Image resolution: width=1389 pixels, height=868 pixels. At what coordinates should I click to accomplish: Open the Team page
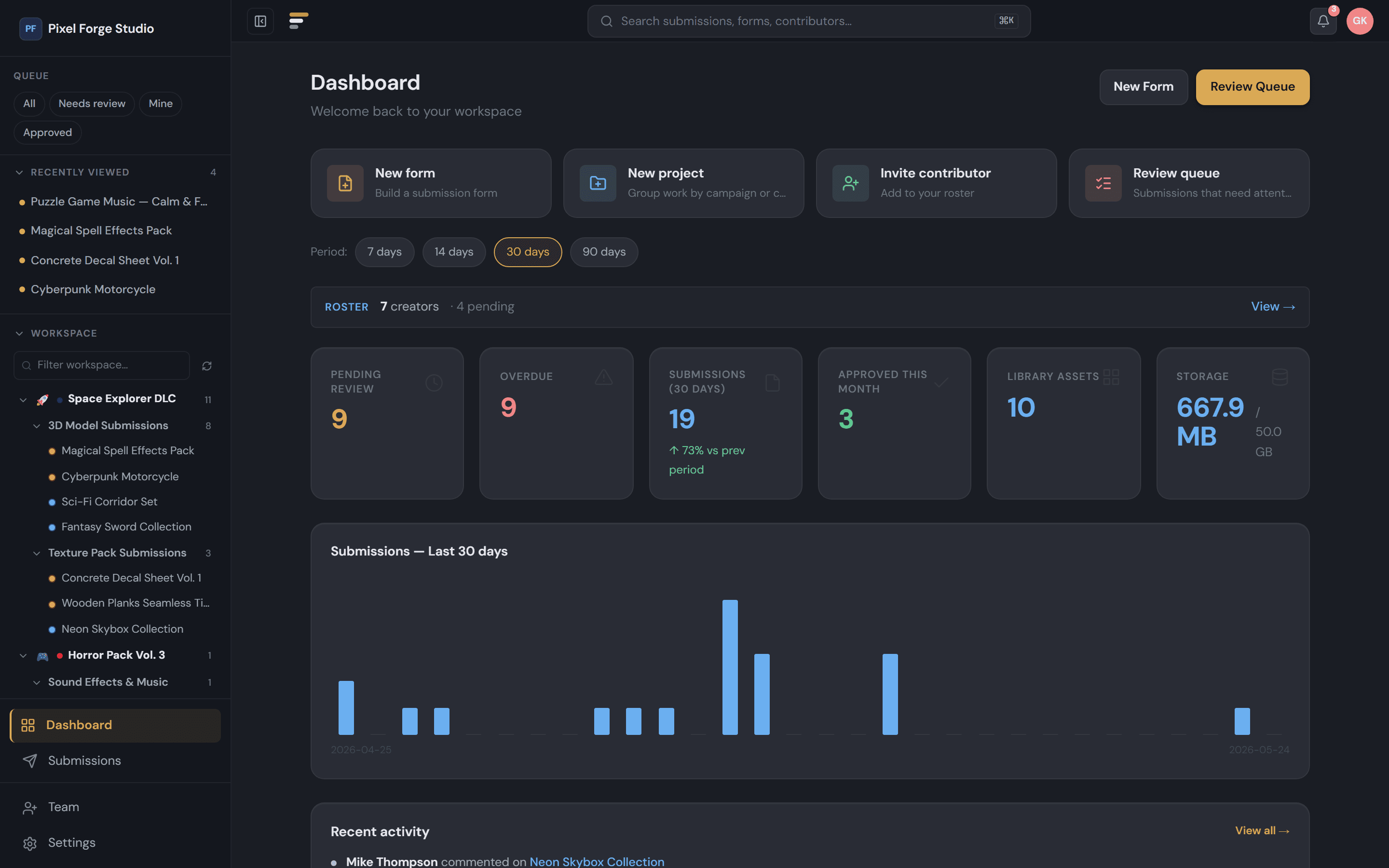click(x=115, y=808)
